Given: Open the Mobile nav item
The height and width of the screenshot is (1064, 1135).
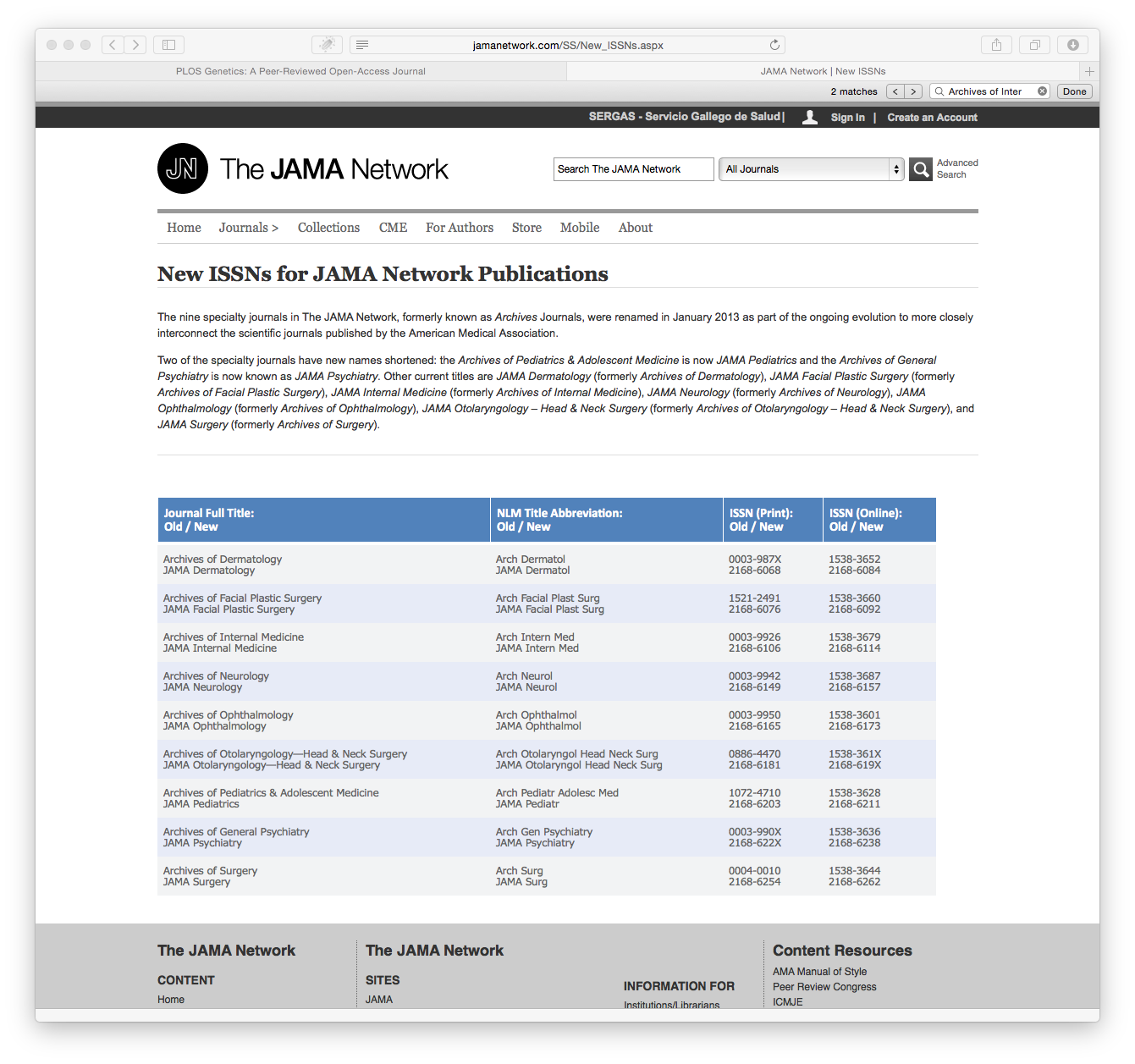Looking at the screenshot, I should point(580,228).
